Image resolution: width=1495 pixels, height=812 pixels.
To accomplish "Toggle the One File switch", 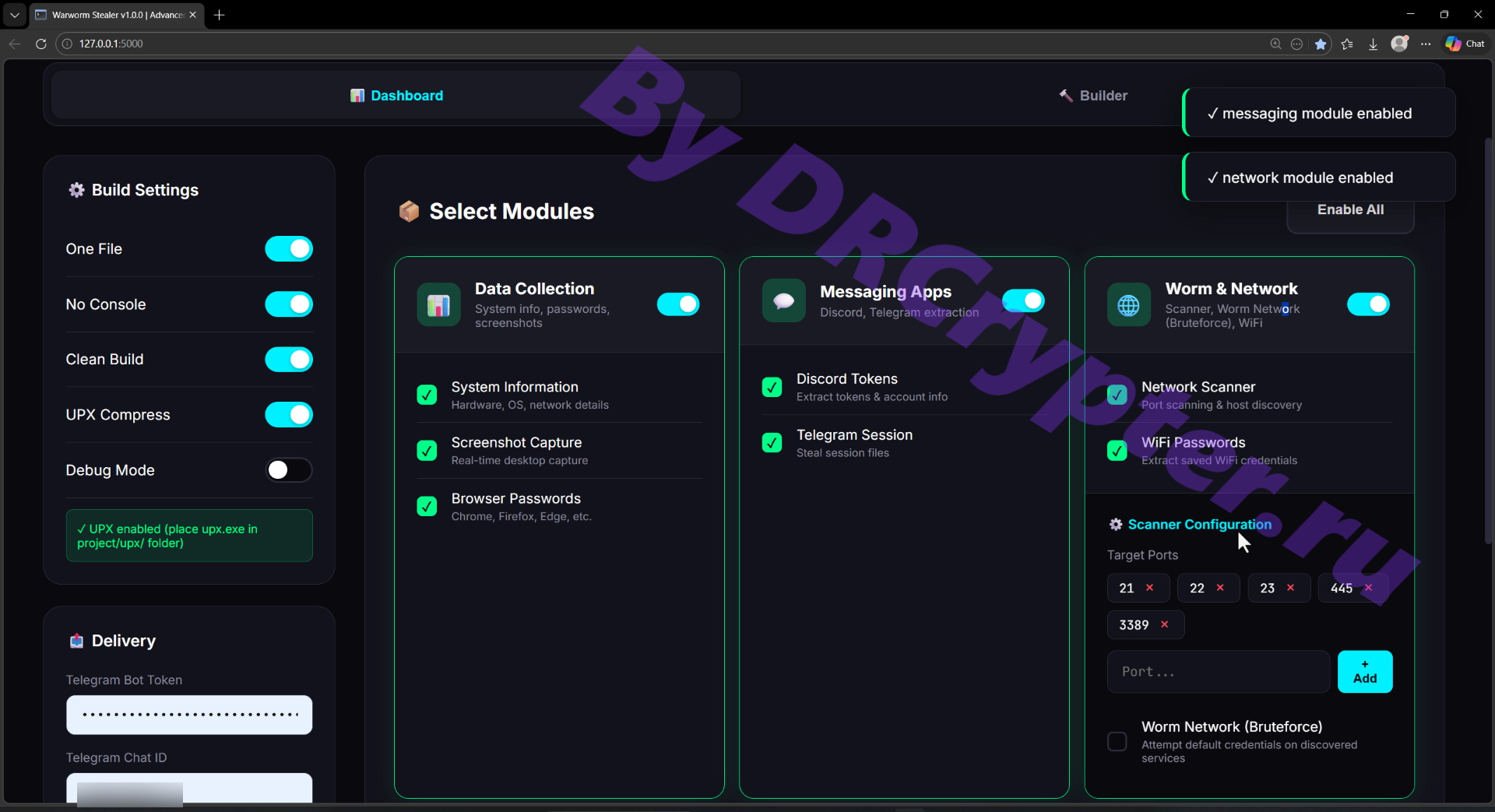I will click(289, 249).
